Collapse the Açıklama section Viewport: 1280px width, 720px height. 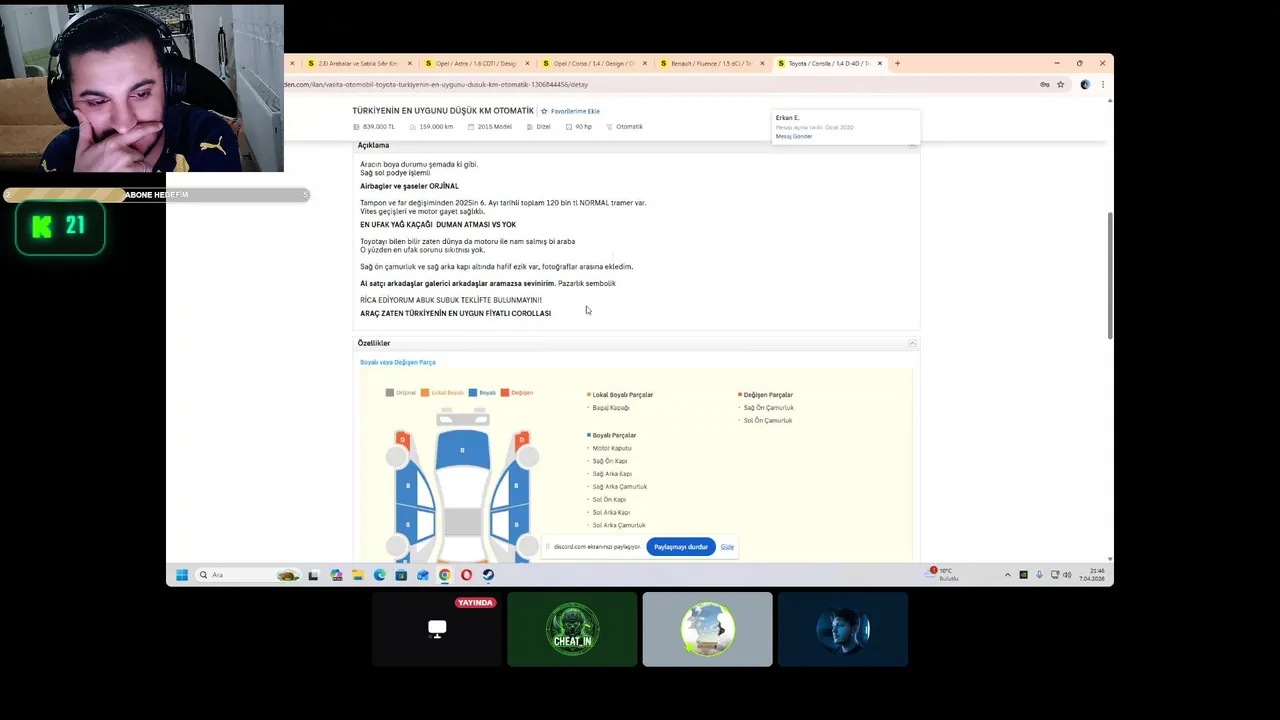pos(912,145)
